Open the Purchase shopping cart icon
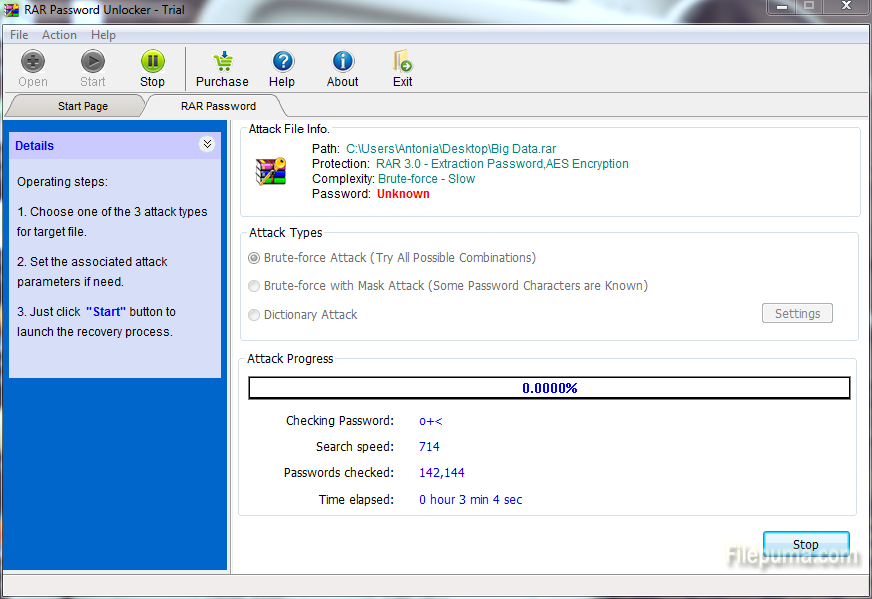Screen dimensions: 872x599 [x=222, y=62]
